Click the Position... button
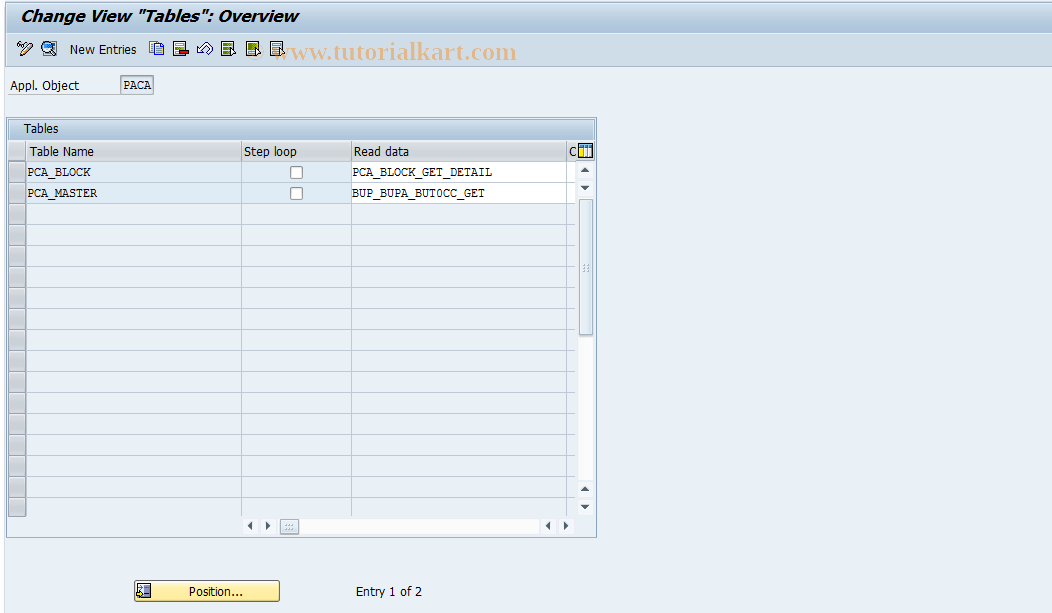The height and width of the screenshot is (613, 1052). click(x=207, y=591)
